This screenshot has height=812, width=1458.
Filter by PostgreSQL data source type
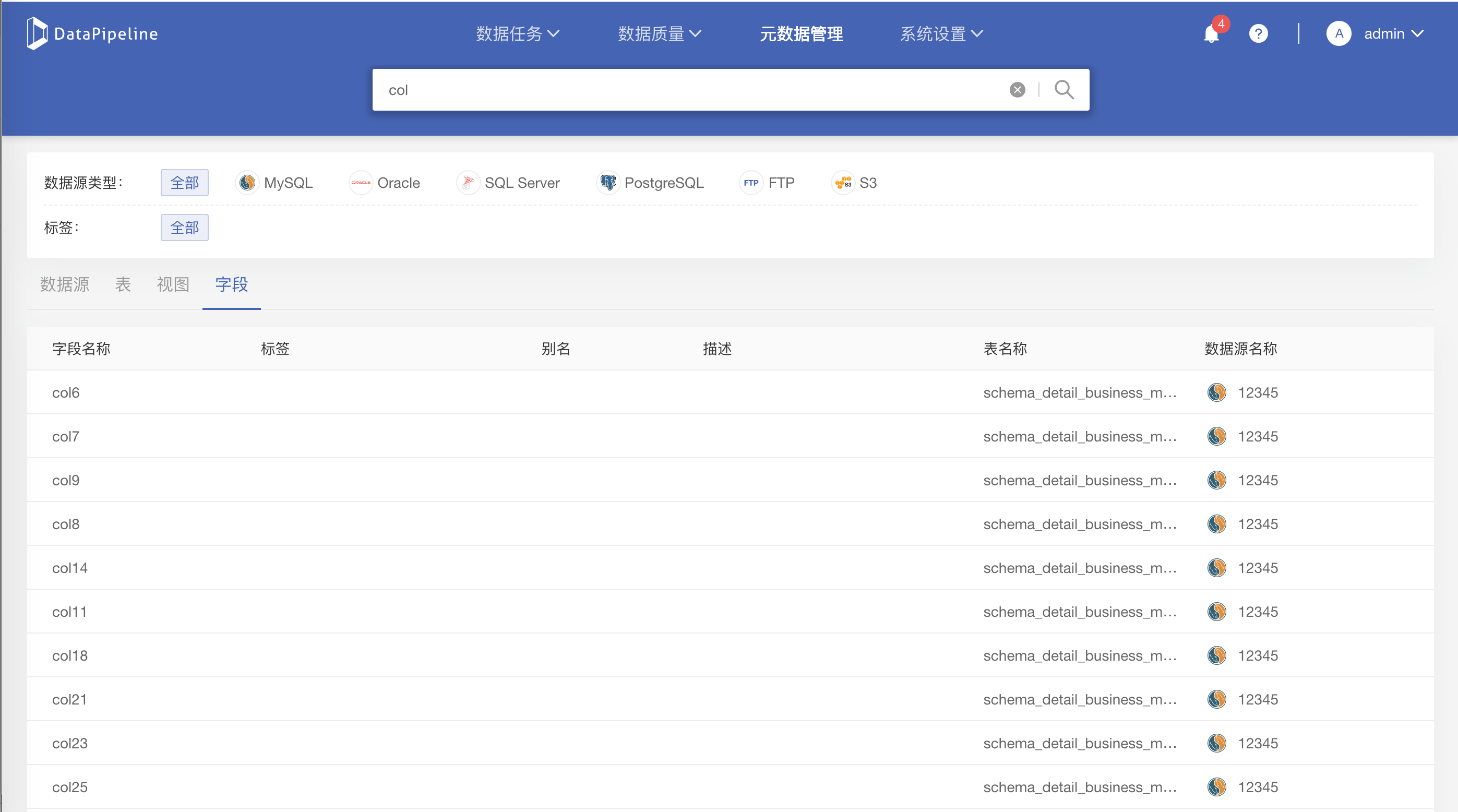650,183
